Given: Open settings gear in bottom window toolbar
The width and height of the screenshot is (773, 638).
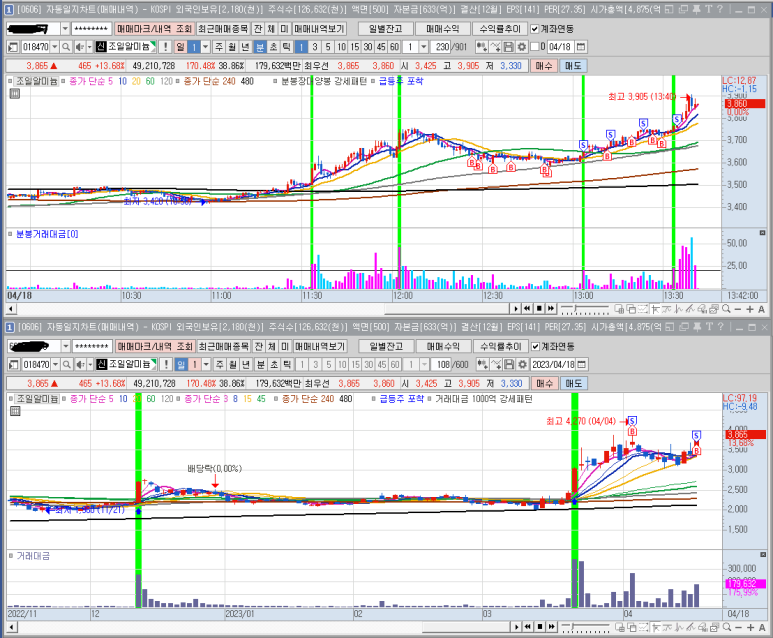Looking at the screenshot, I should click(523, 364).
